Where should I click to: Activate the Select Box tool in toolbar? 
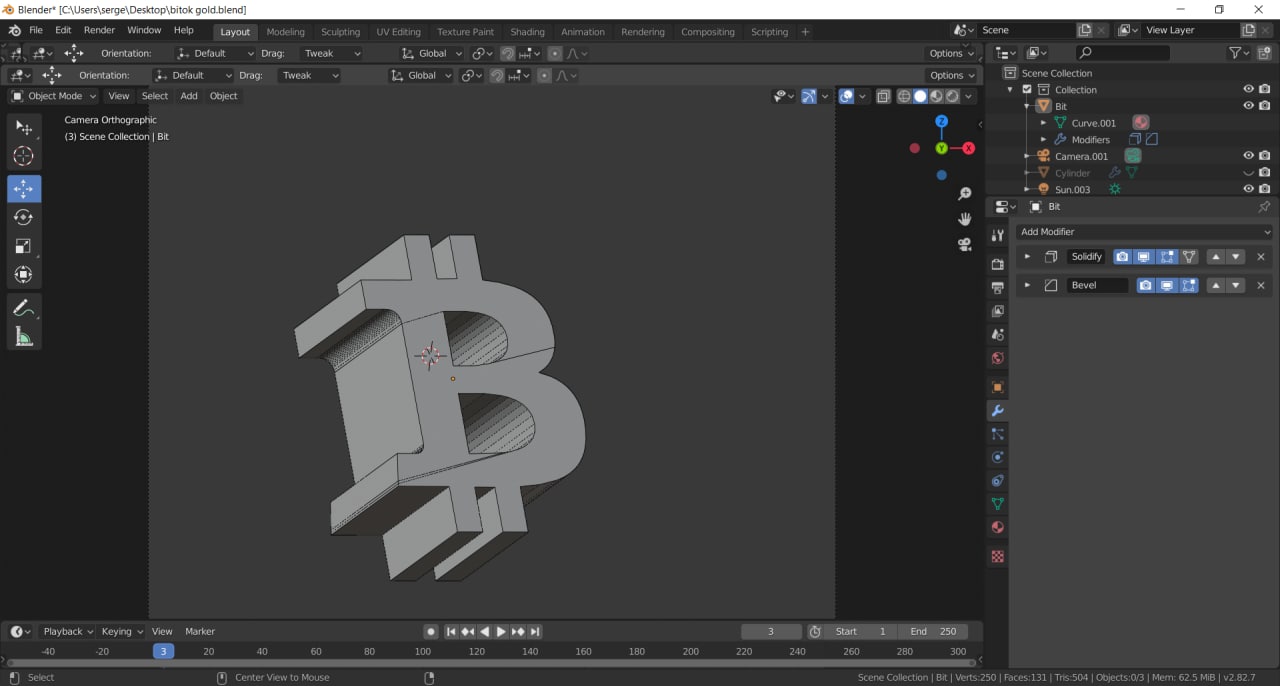coord(24,127)
